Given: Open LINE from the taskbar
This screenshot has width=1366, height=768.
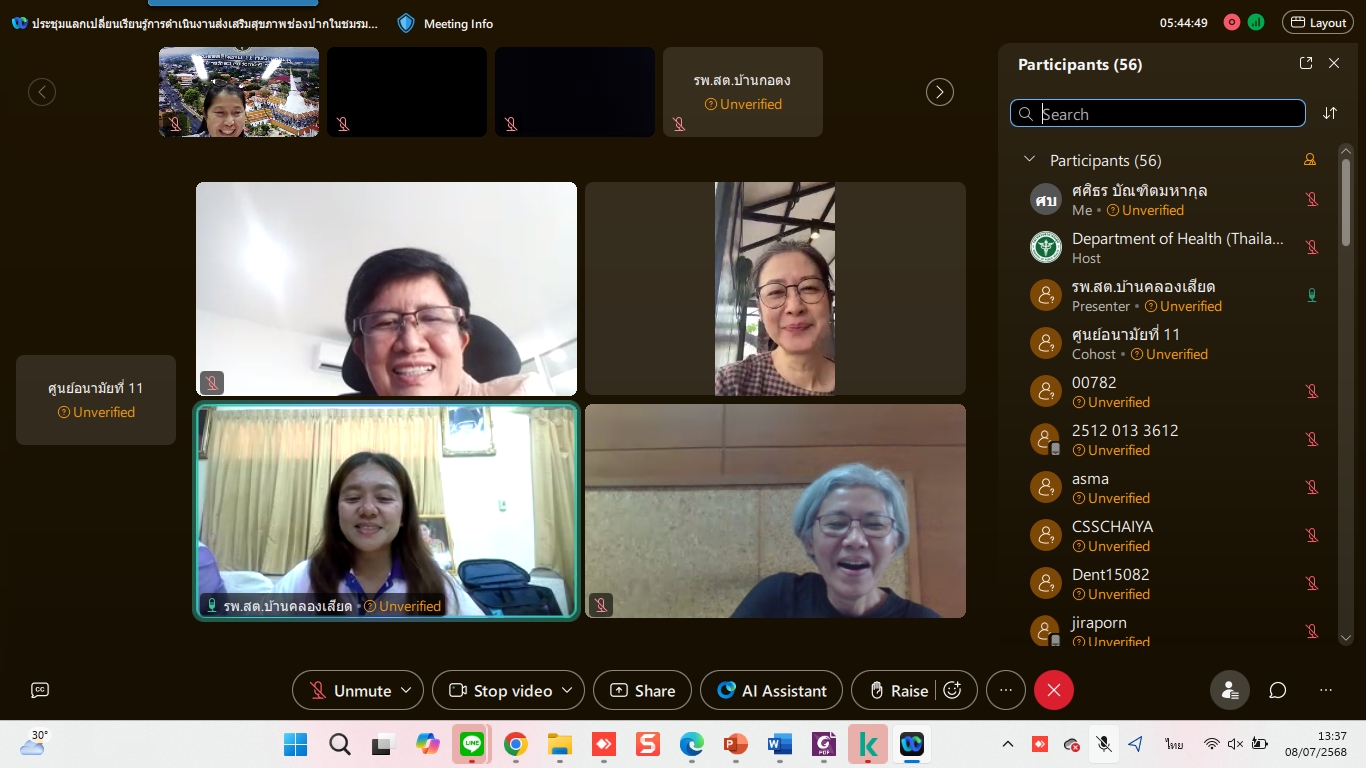Looking at the screenshot, I should pos(471,744).
